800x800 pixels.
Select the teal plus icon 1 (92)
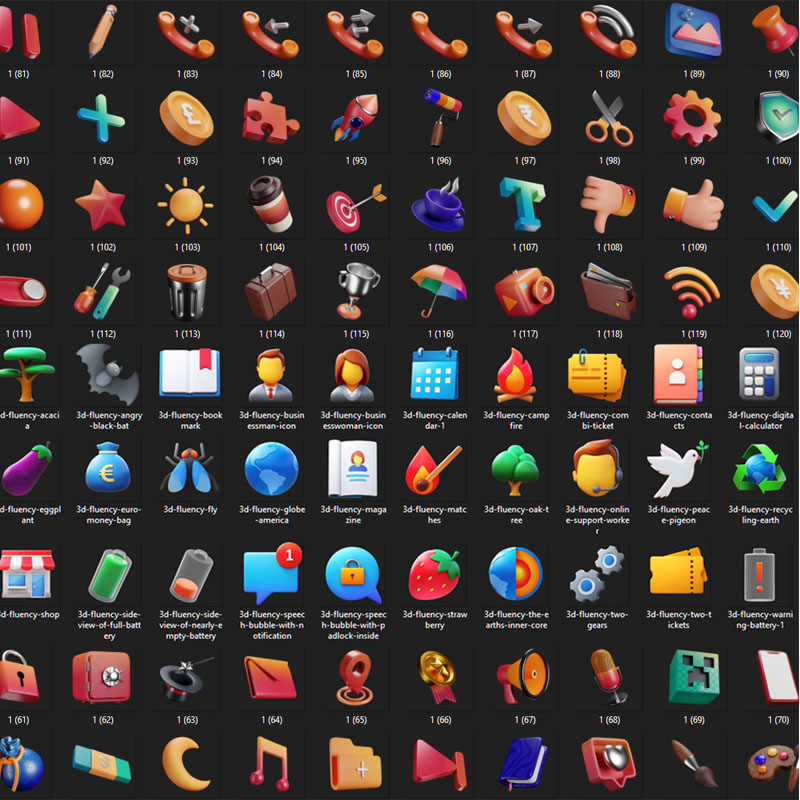click(102, 118)
